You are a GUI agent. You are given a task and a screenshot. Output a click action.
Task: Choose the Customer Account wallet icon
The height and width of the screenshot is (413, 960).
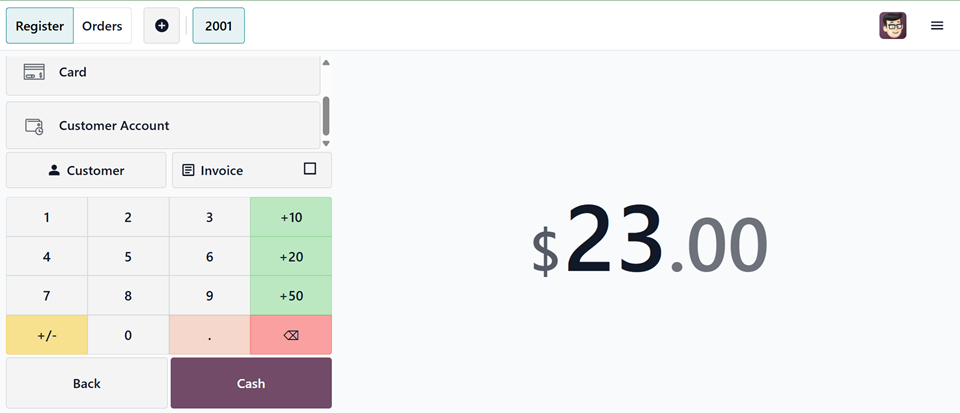[34, 126]
